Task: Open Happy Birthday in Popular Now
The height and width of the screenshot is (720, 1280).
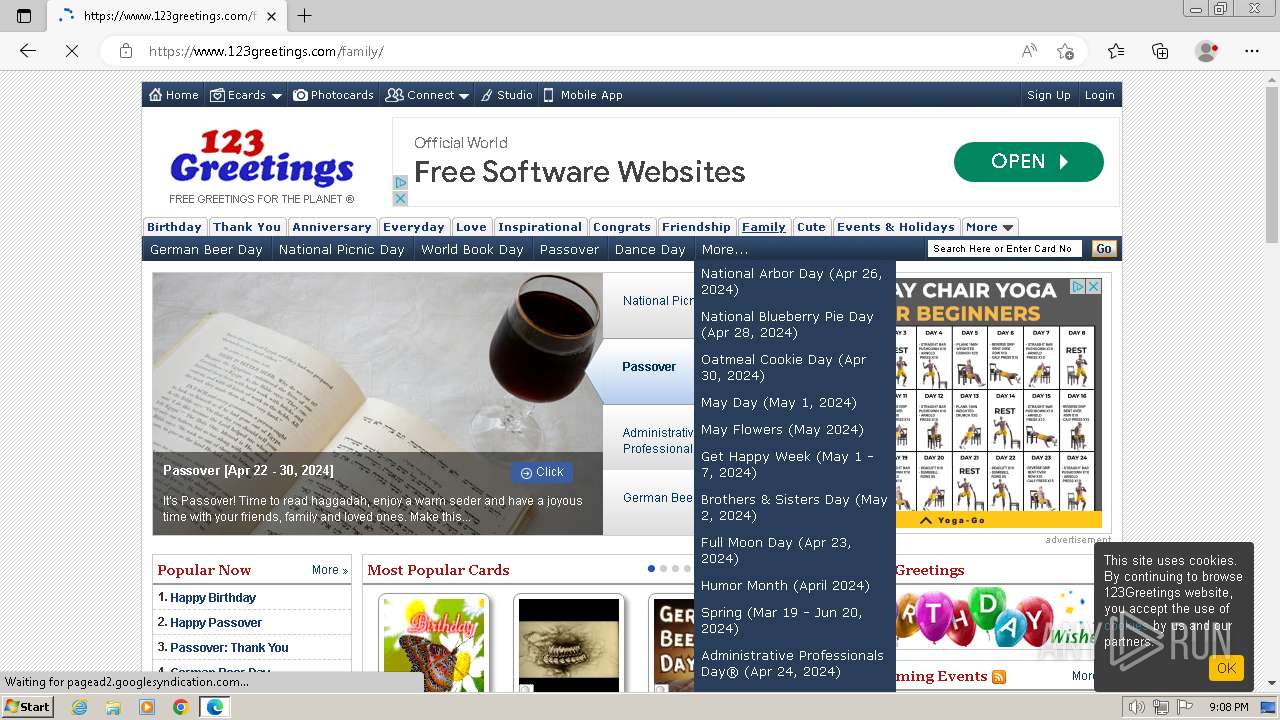Action: [x=212, y=597]
